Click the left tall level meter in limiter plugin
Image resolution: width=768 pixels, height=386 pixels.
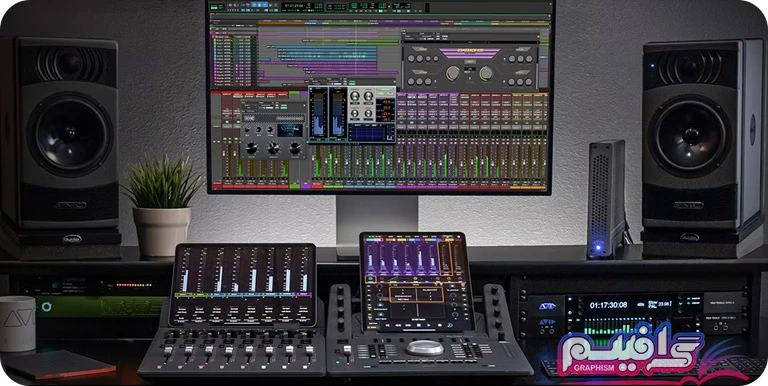pos(318,113)
